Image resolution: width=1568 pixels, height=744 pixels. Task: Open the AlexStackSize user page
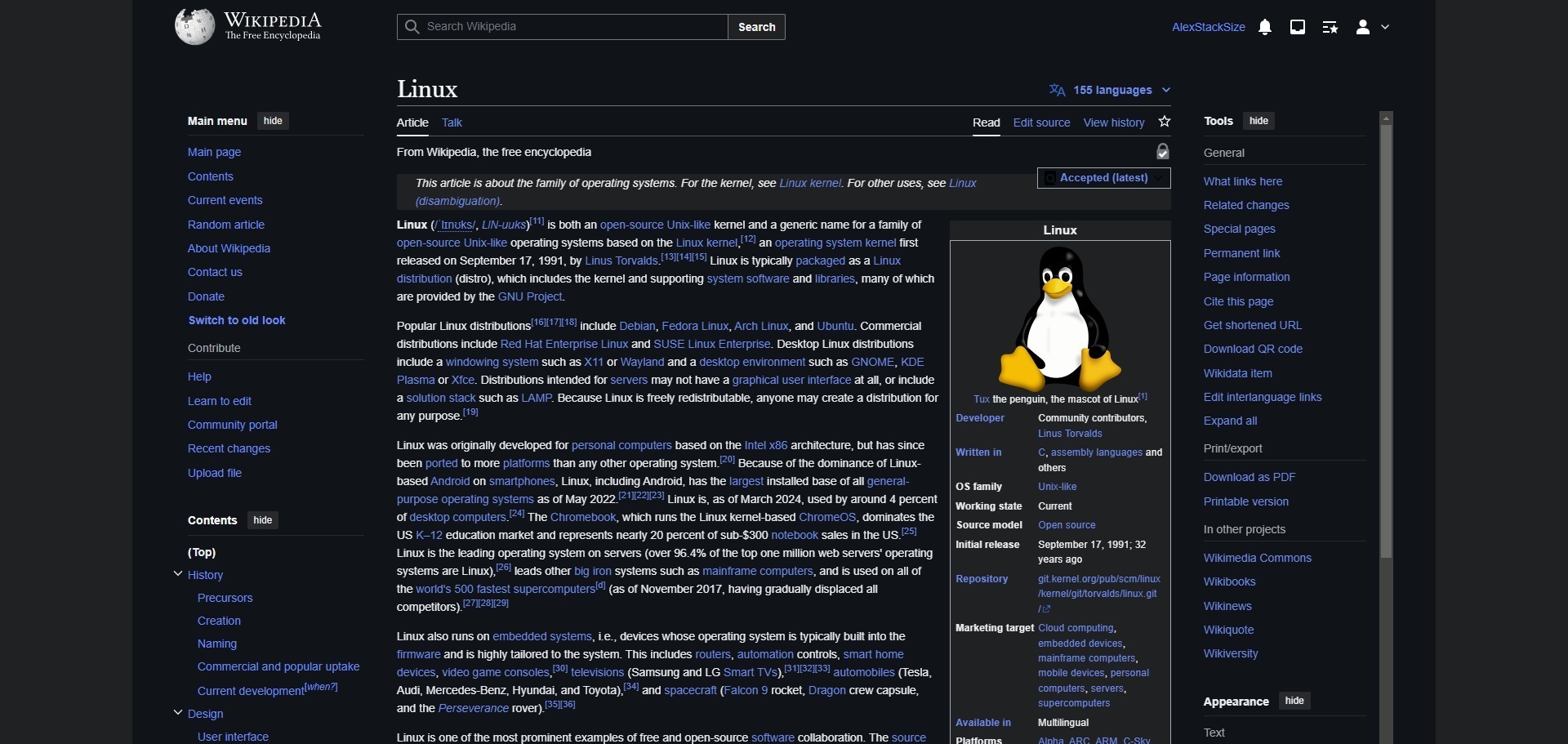[x=1209, y=27]
